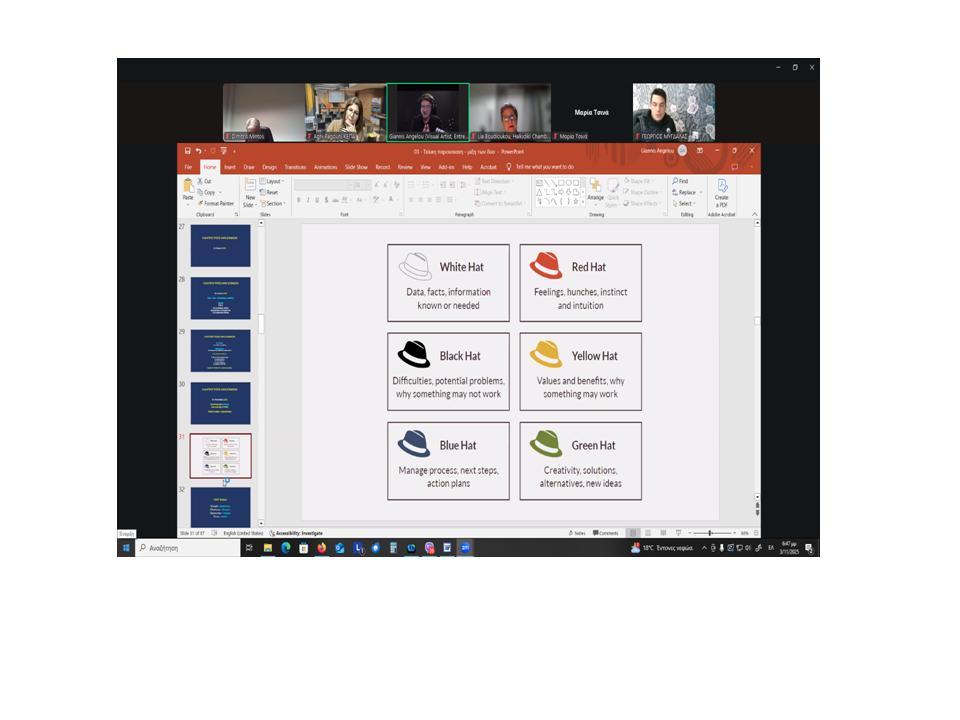Switch to the Insert ribbon tab
Viewport: 960px width, 720px height.
point(230,167)
